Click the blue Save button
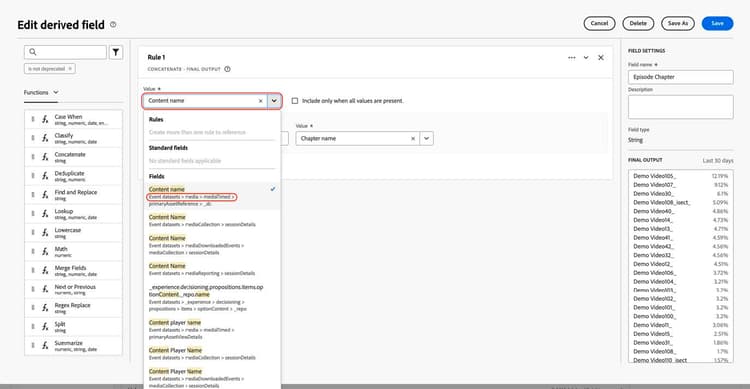750x389 pixels. pyautogui.click(x=717, y=23)
